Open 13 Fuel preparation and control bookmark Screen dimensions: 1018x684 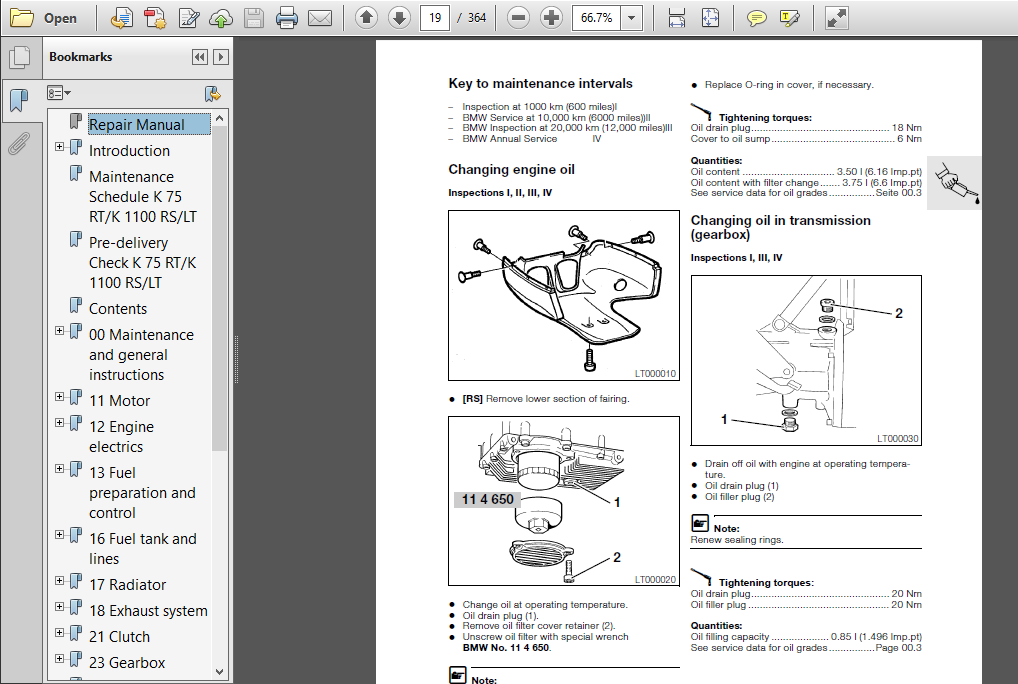tap(142, 493)
